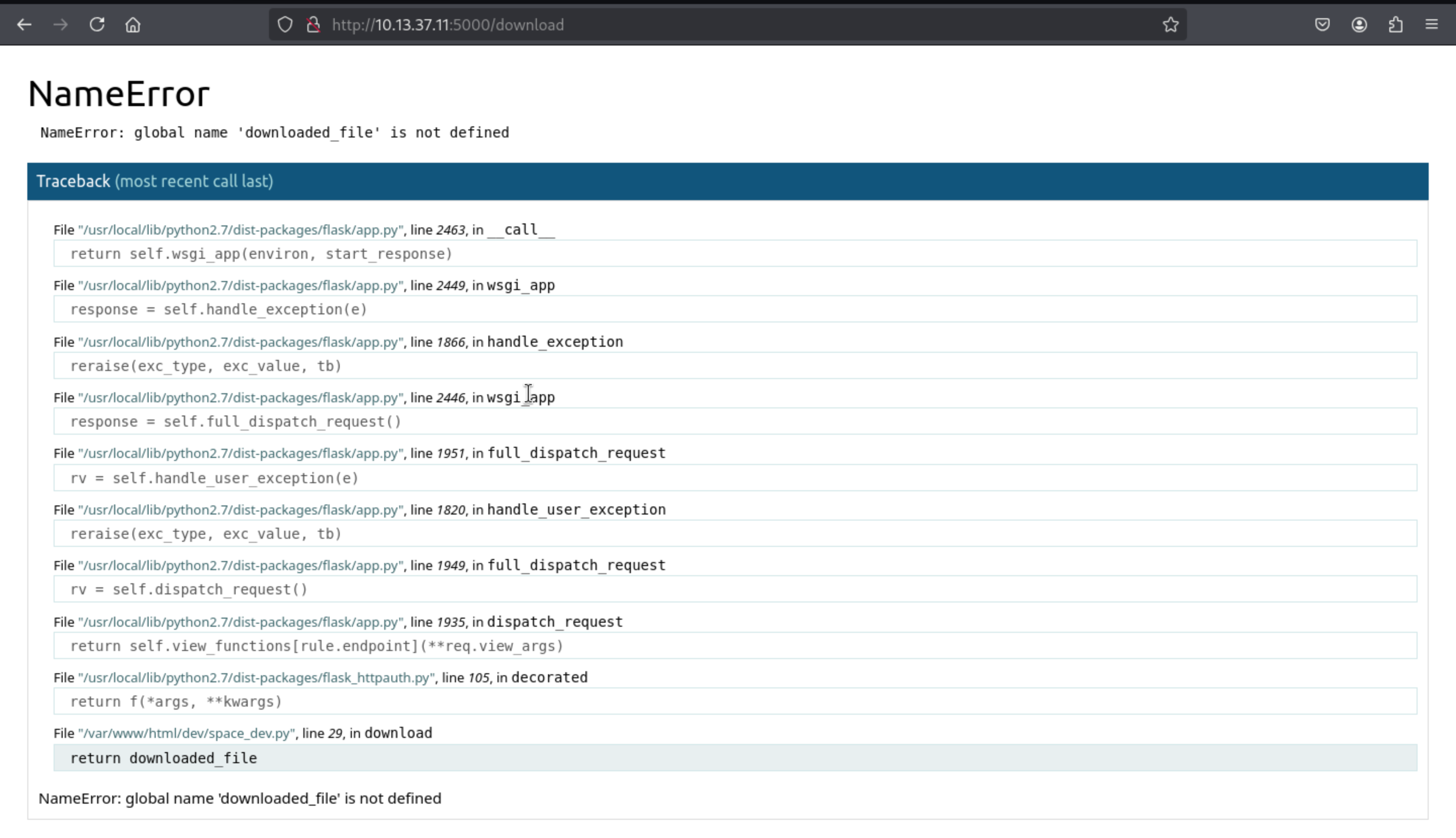Select 'return self.wsgi_app(environ, start_response)' code line
The height and width of the screenshot is (838, 1456).
(735, 254)
